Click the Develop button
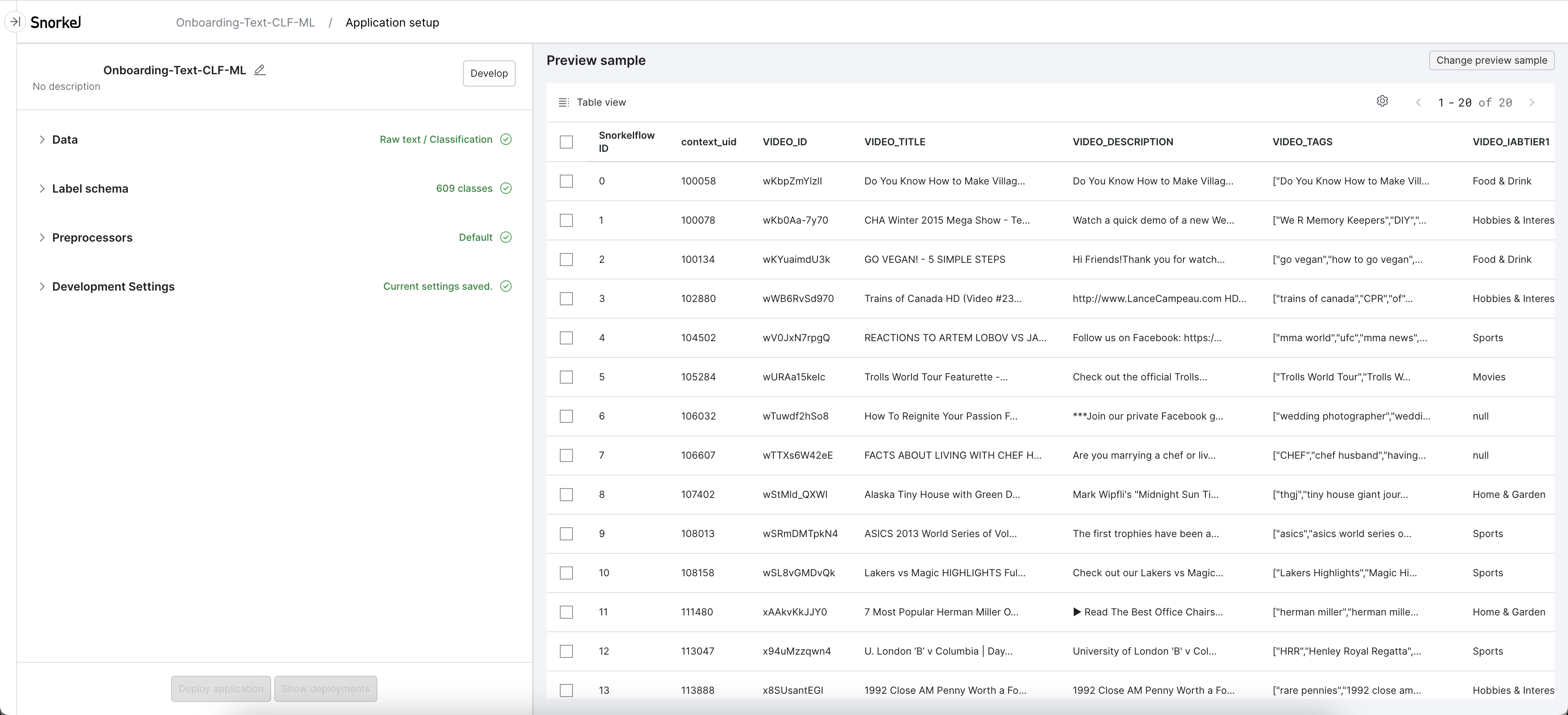The width and height of the screenshot is (1568, 715). pos(489,73)
